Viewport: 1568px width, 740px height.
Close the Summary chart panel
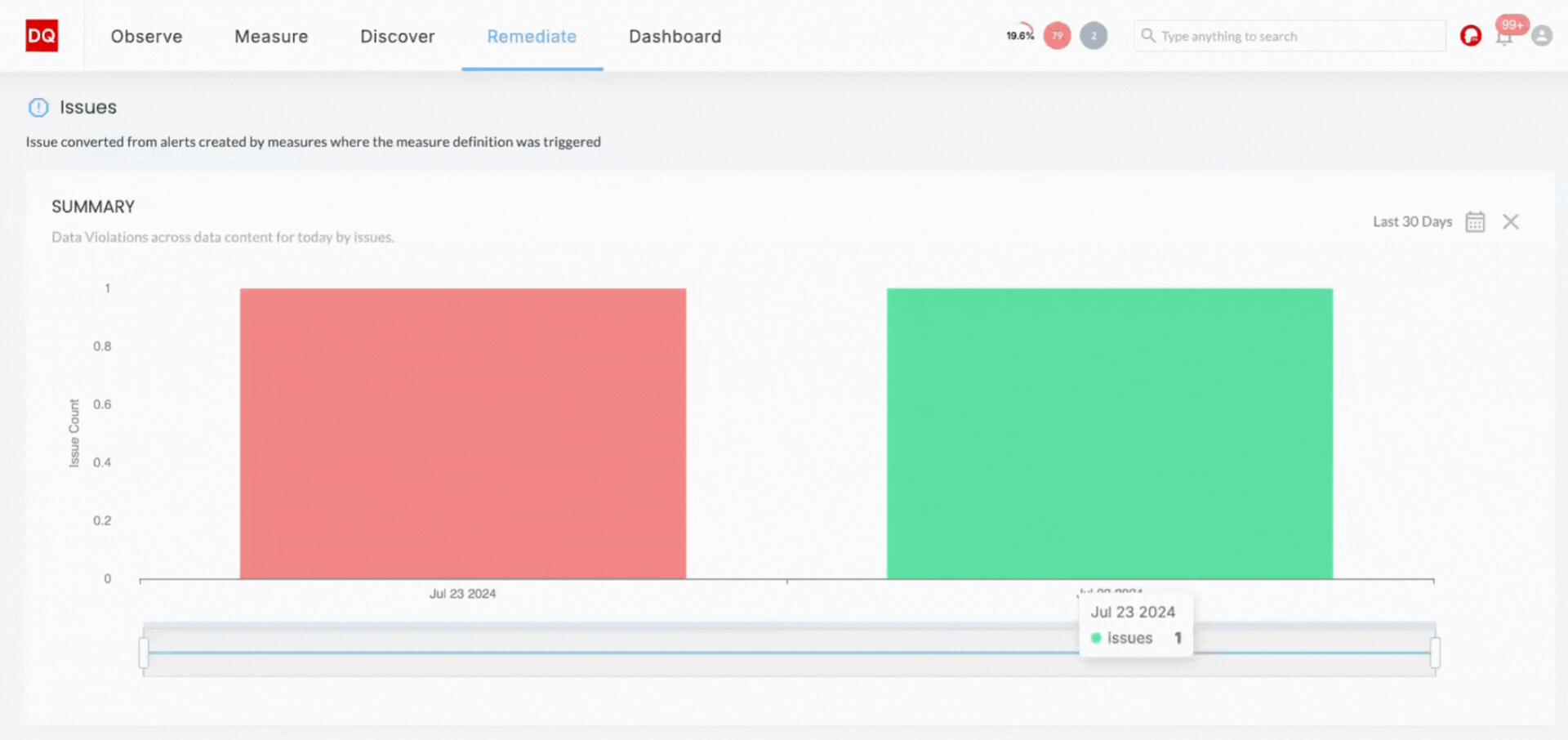[1512, 221]
